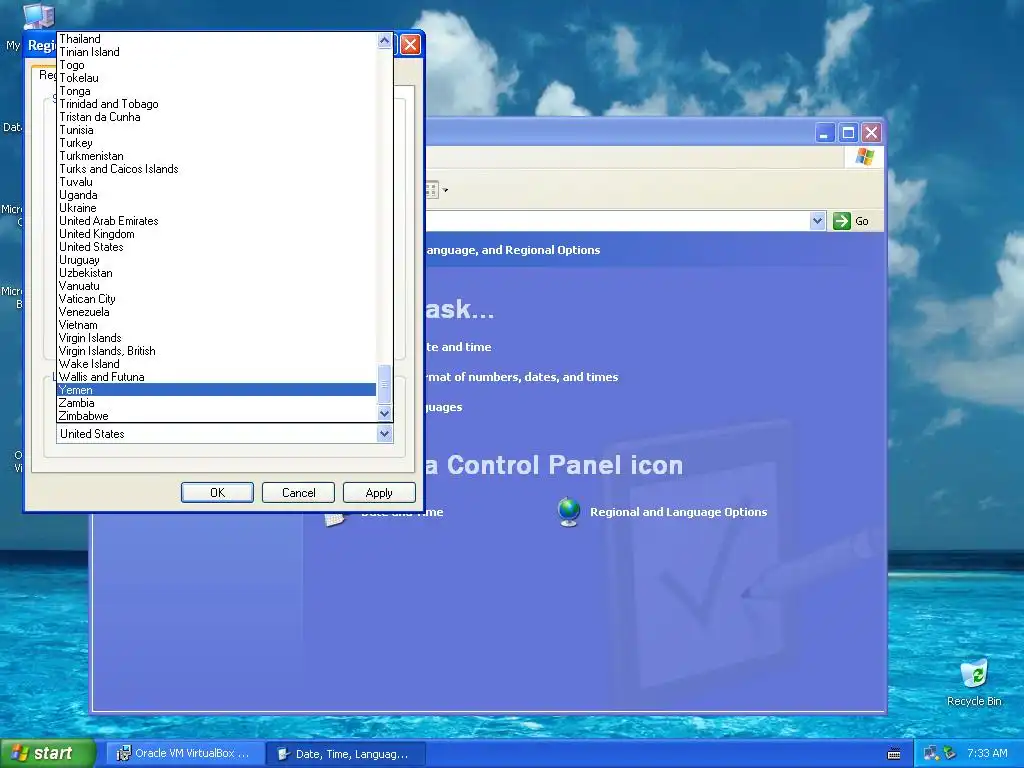Viewport: 1024px width, 768px height.
Task: Select the highlighted Yemen entry
Action: (217, 390)
